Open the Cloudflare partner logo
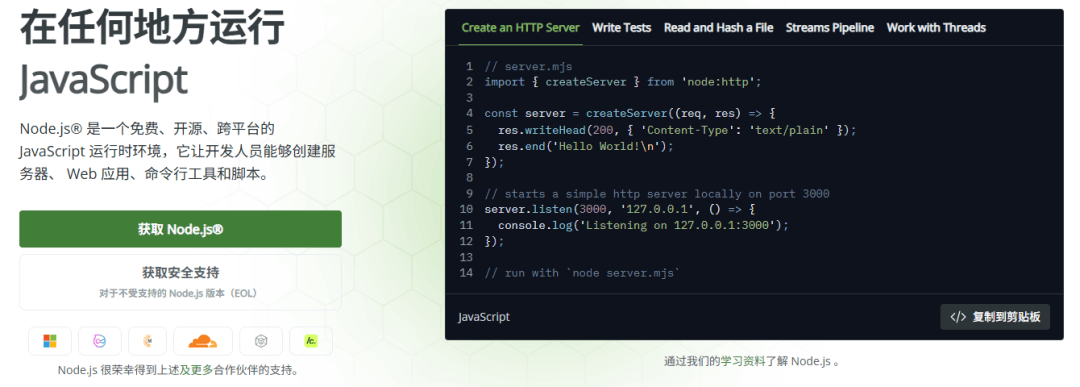 pos(202,341)
